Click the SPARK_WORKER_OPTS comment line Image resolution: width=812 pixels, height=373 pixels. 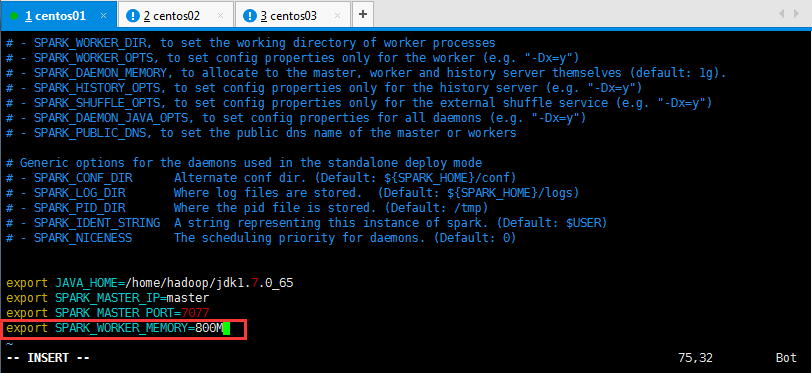click(293, 58)
